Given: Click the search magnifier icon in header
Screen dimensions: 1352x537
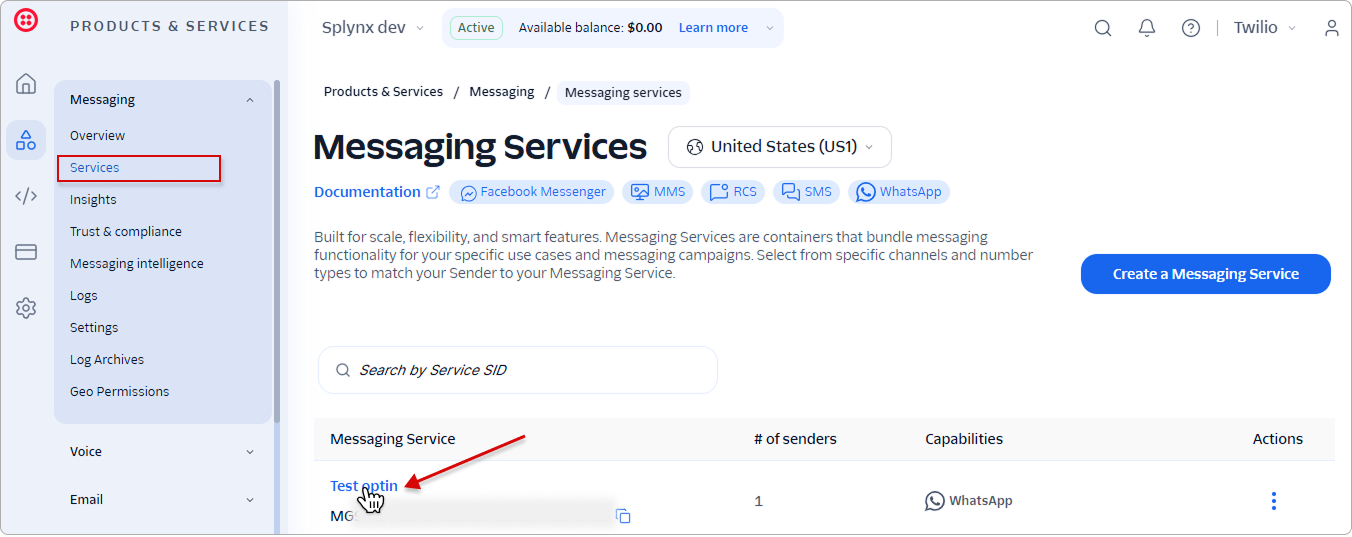Looking at the screenshot, I should 1103,28.
